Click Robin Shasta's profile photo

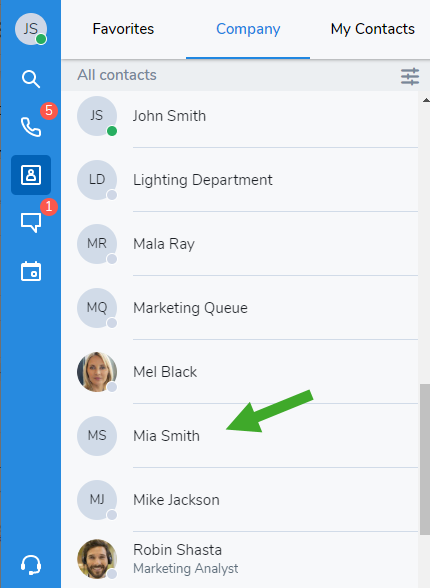click(97, 559)
